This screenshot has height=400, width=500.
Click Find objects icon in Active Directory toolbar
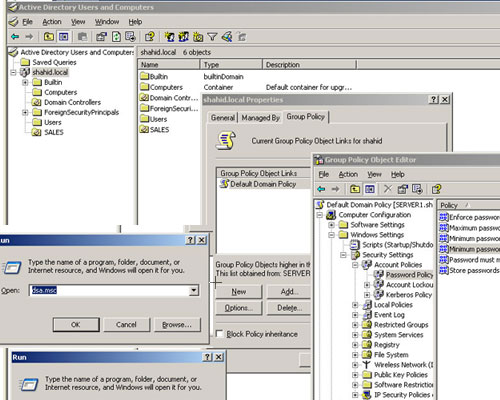tap(227, 37)
